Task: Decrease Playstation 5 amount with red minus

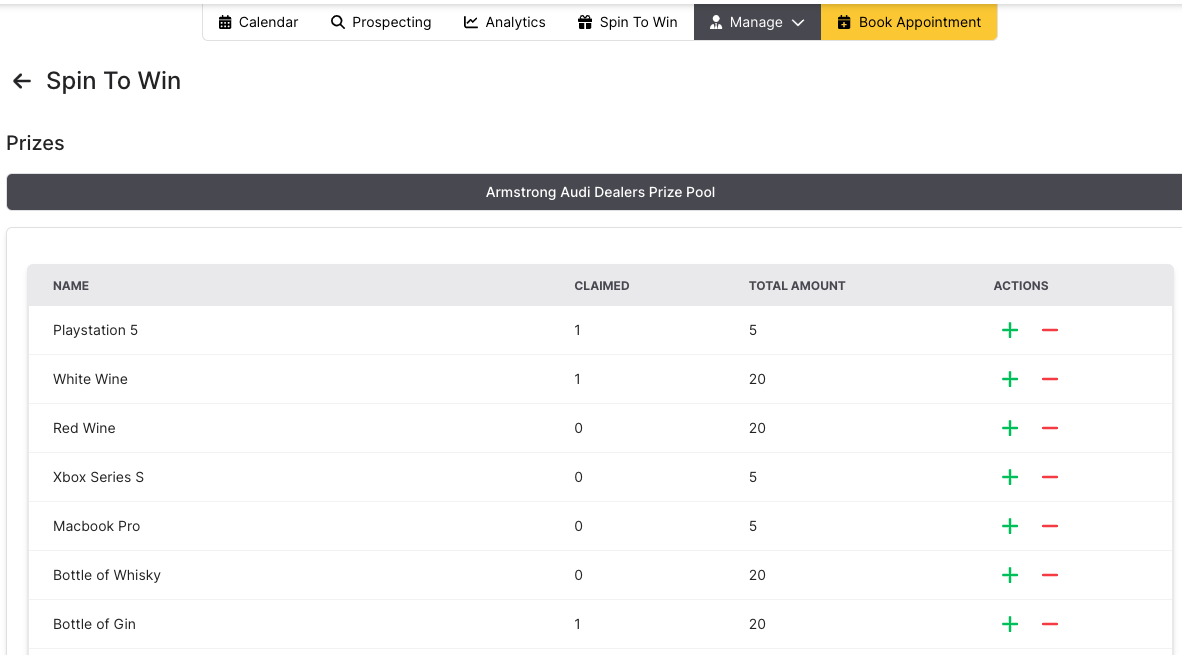Action: (x=1049, y=330)
